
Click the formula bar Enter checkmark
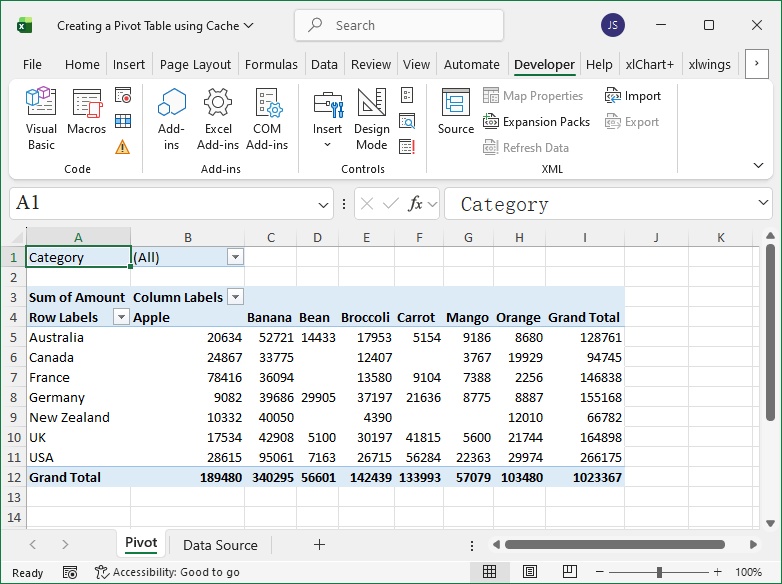[391, 203]
